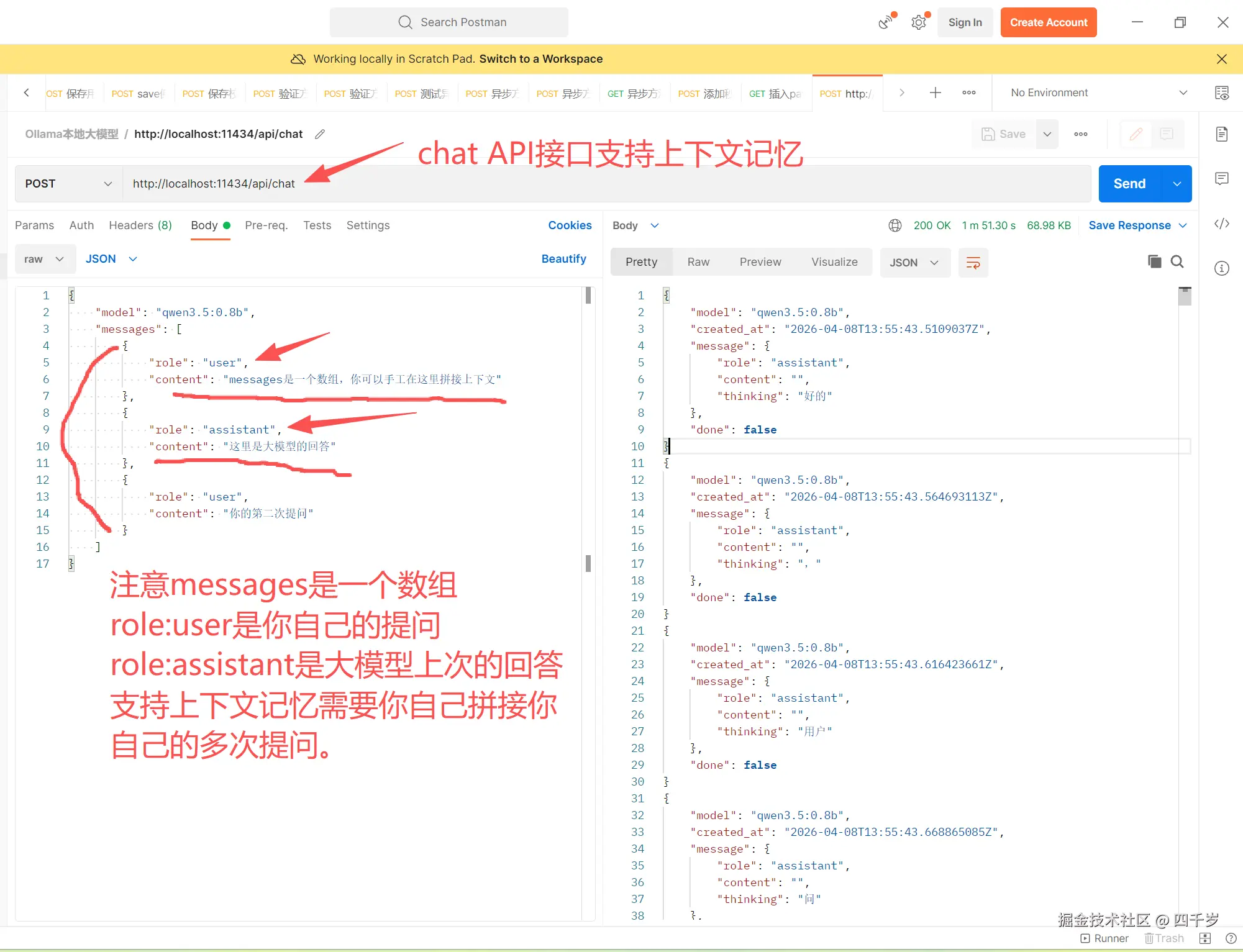
Task: Open Postman settings gear icon
Action: (919, 22)
